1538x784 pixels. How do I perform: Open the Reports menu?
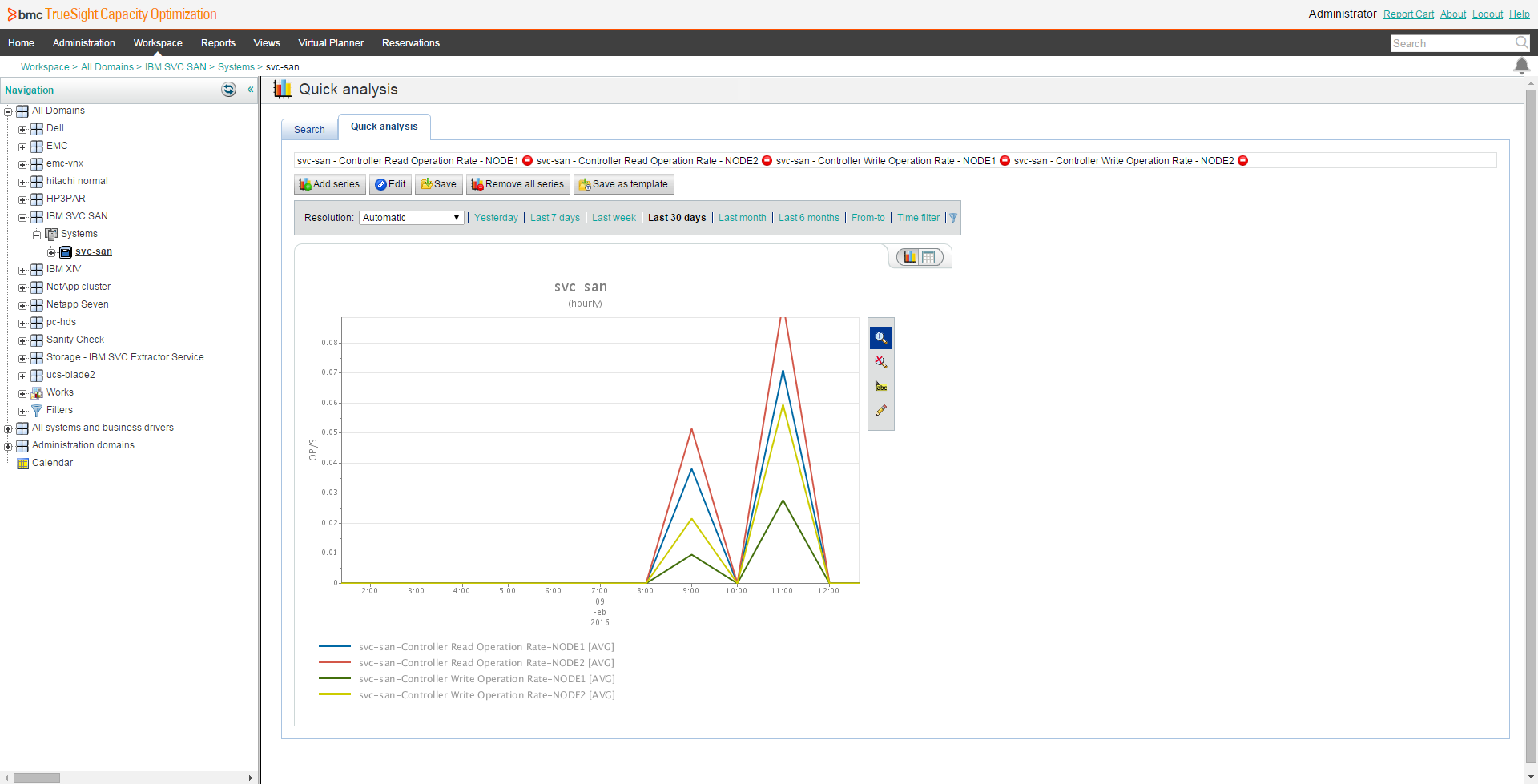coord(218,43)
